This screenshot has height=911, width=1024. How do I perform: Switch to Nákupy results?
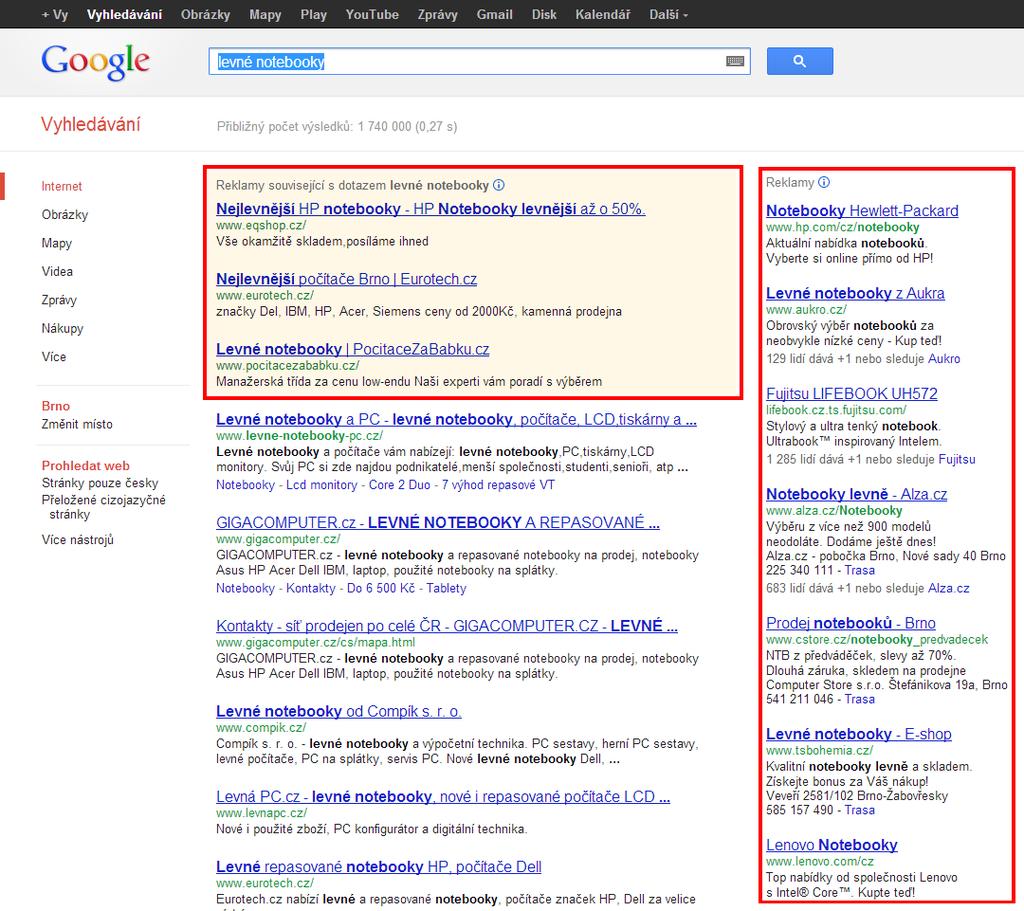click(x=63, y=328)
